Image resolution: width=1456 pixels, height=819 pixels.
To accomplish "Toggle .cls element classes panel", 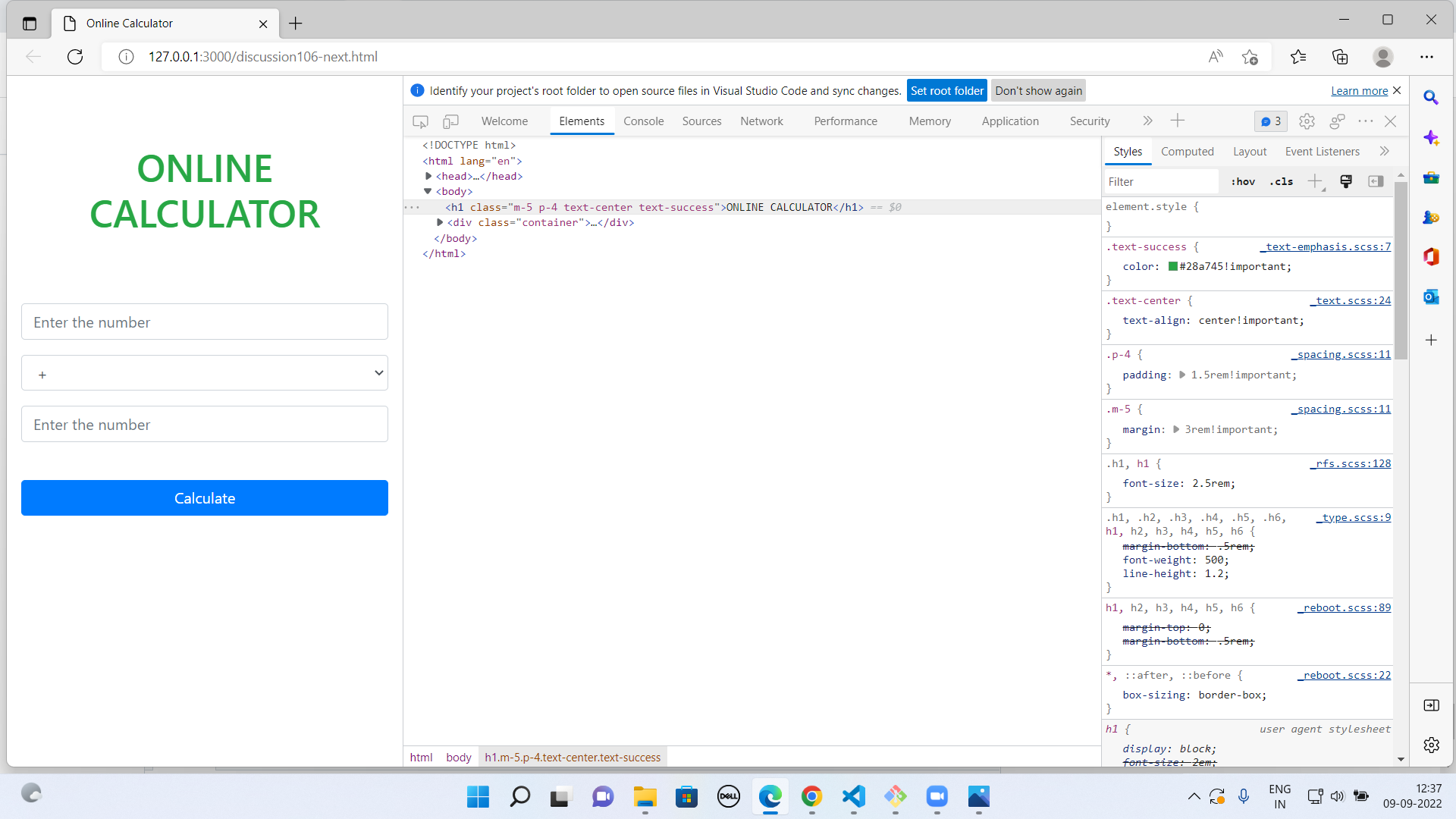I will tap(1282, 182).
